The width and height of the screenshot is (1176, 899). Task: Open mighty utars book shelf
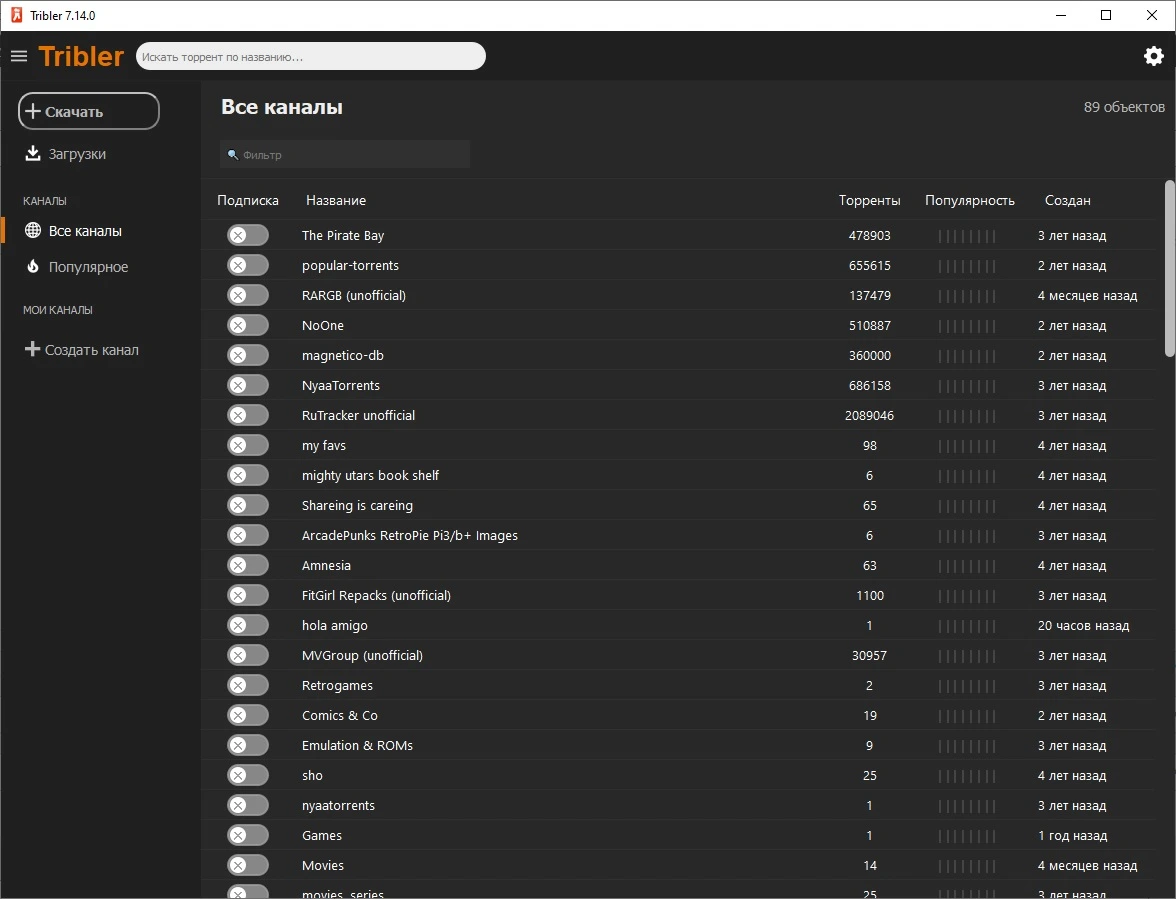tap(370, 475)
